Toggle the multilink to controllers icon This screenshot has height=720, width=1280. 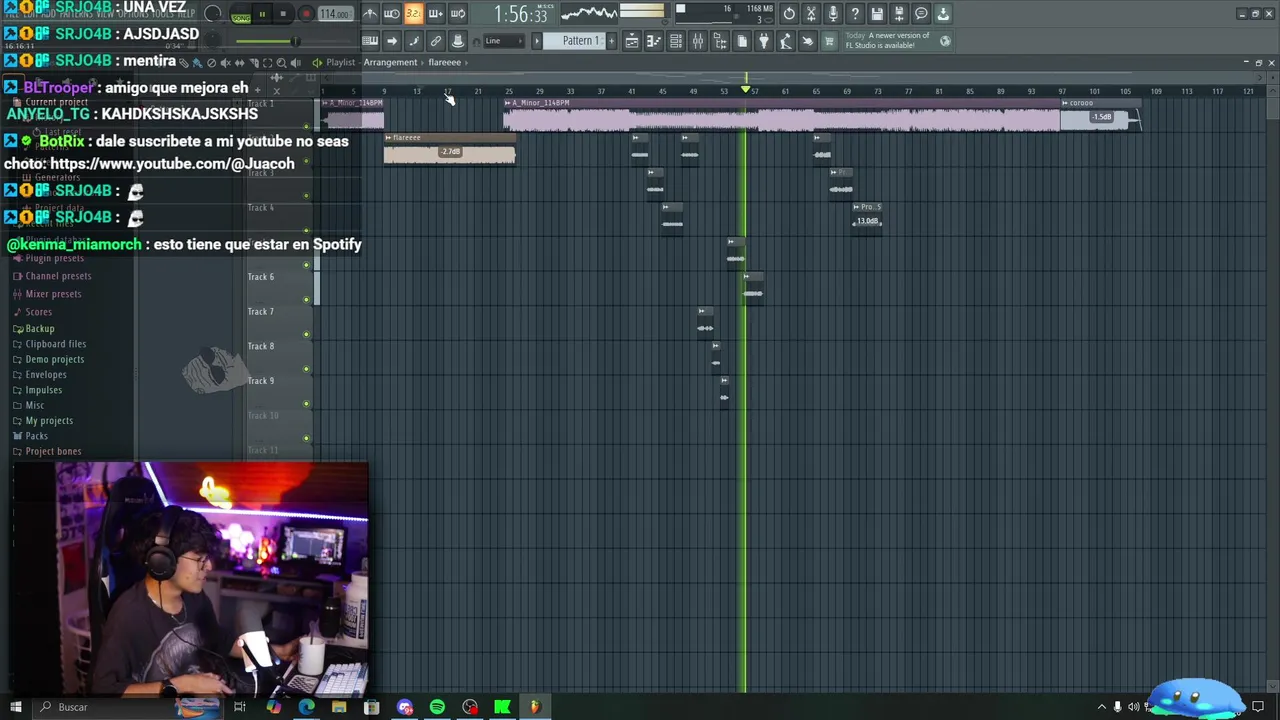coord(435,41)
